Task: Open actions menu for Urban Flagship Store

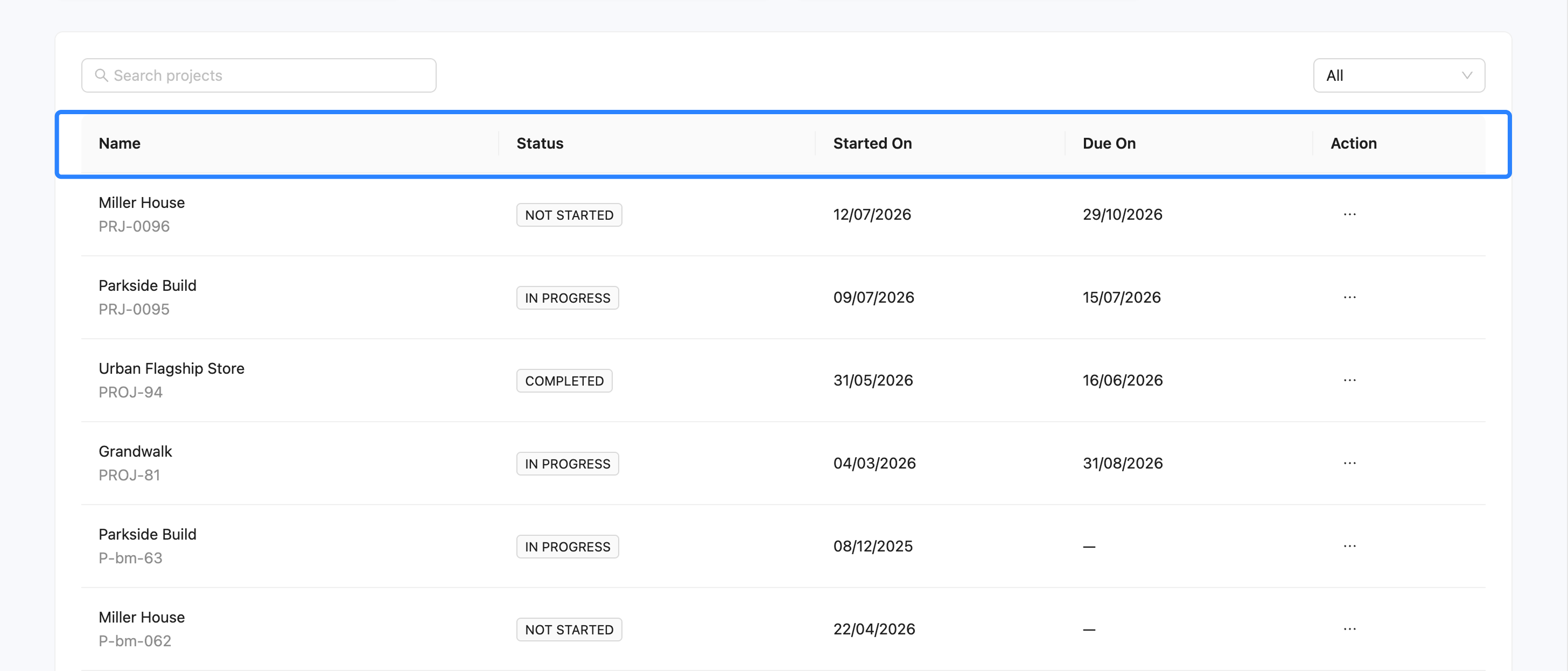Action: click(x=1349, y=380)
